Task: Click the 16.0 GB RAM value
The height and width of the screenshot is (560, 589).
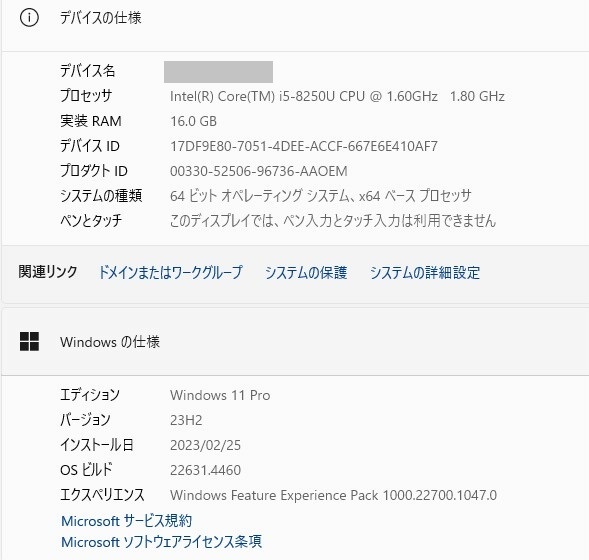Action: click(193, 121)
